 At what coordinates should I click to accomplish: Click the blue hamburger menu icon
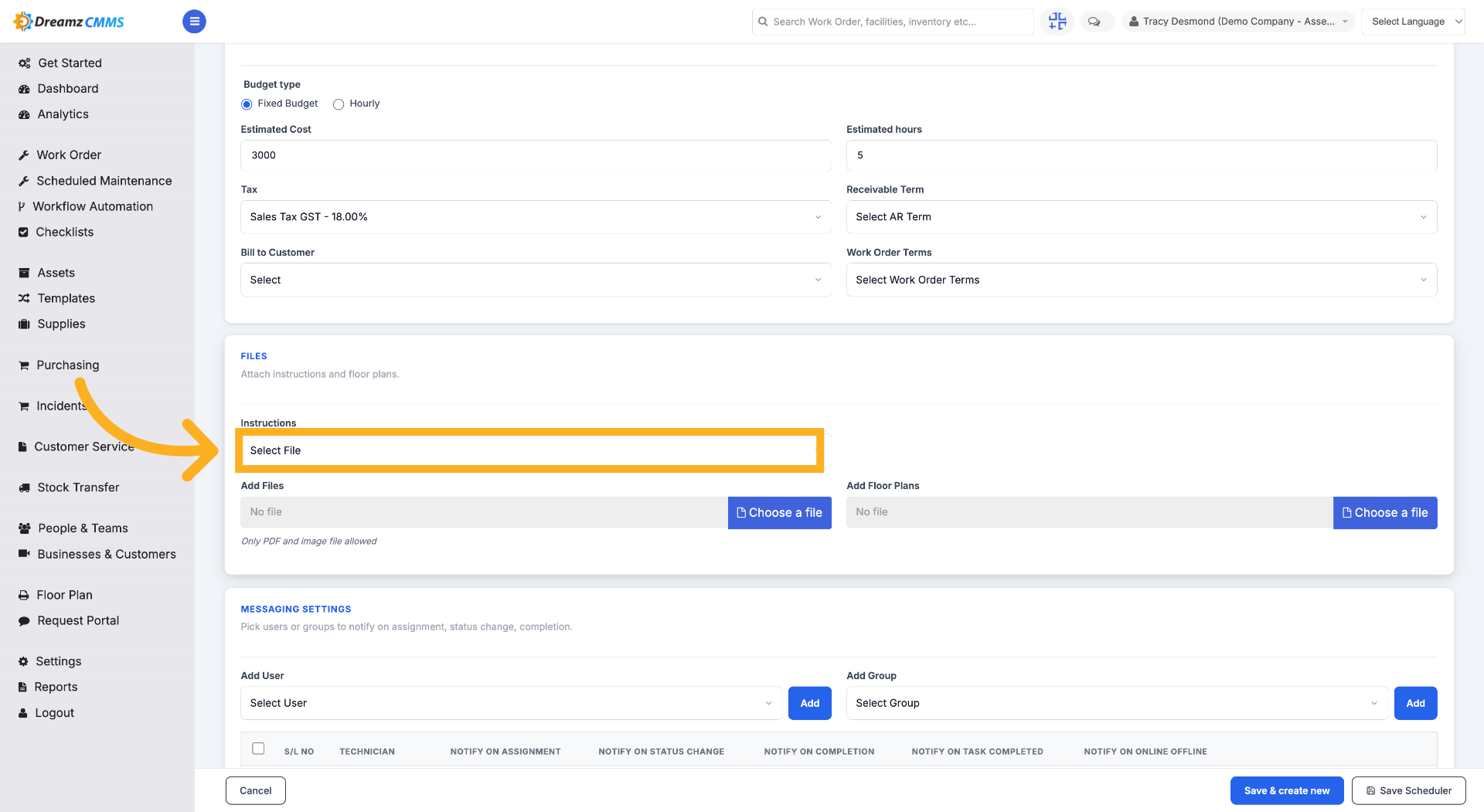coord(194,22)
